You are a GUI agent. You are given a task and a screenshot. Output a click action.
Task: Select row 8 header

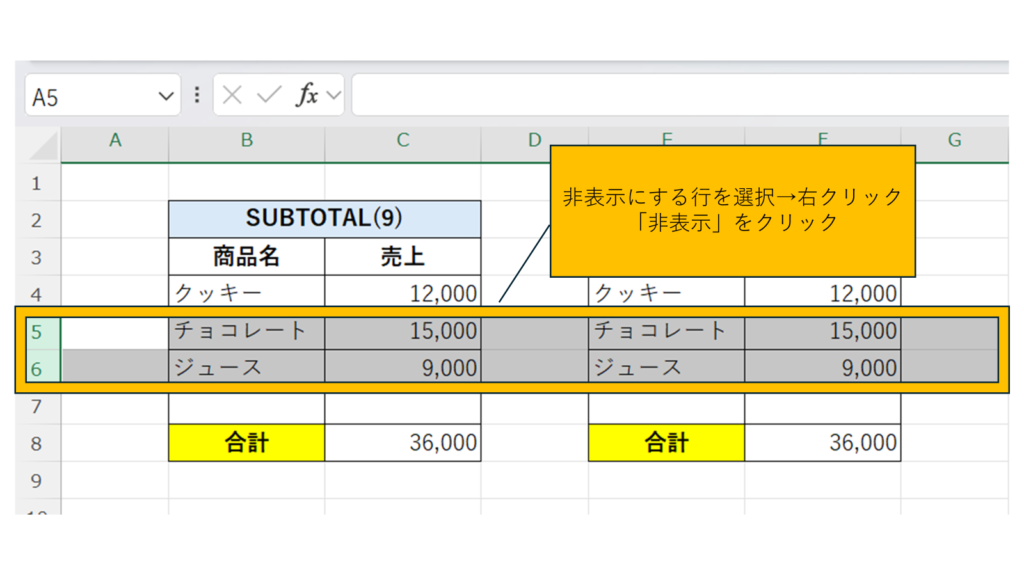[37, 443]
